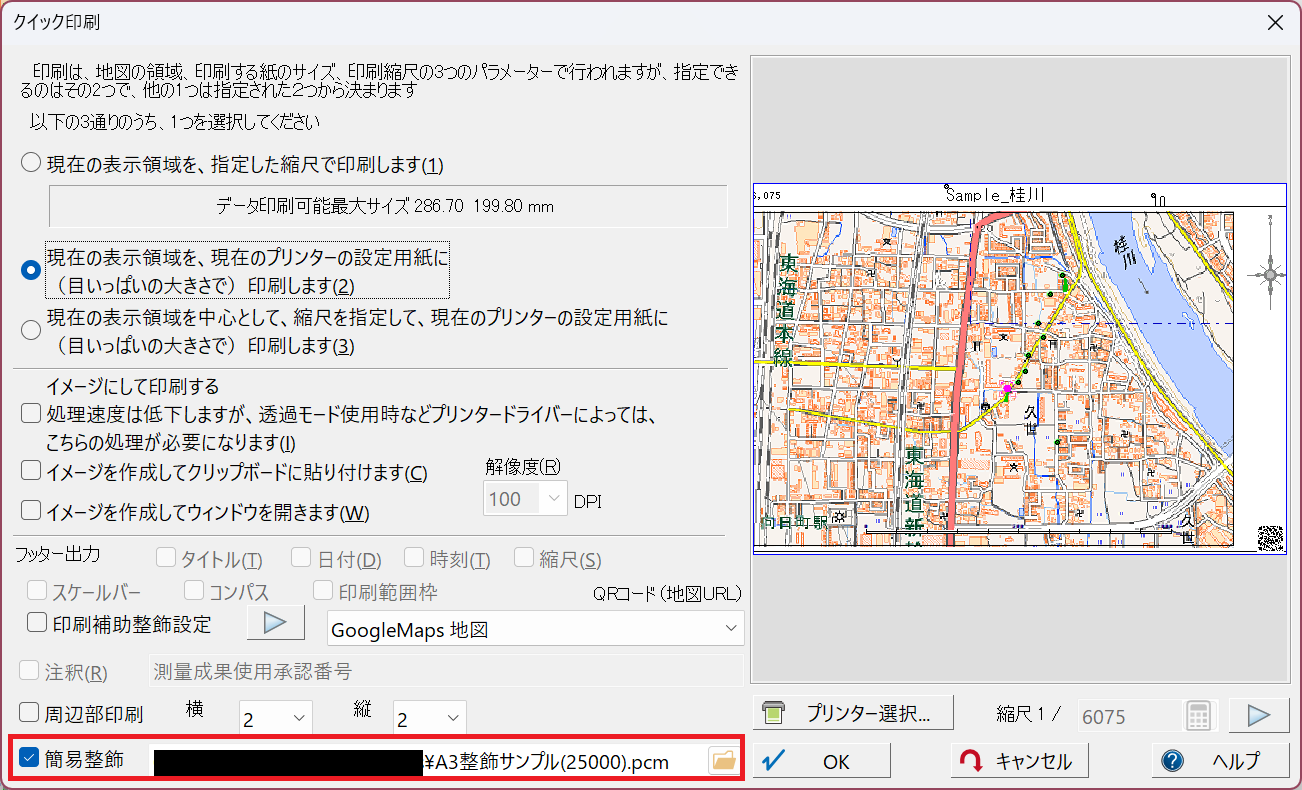This screenshot has height=790, width=1302.
Task: Toggle the スケールバー checkbox
Action: tap(37, 591)
